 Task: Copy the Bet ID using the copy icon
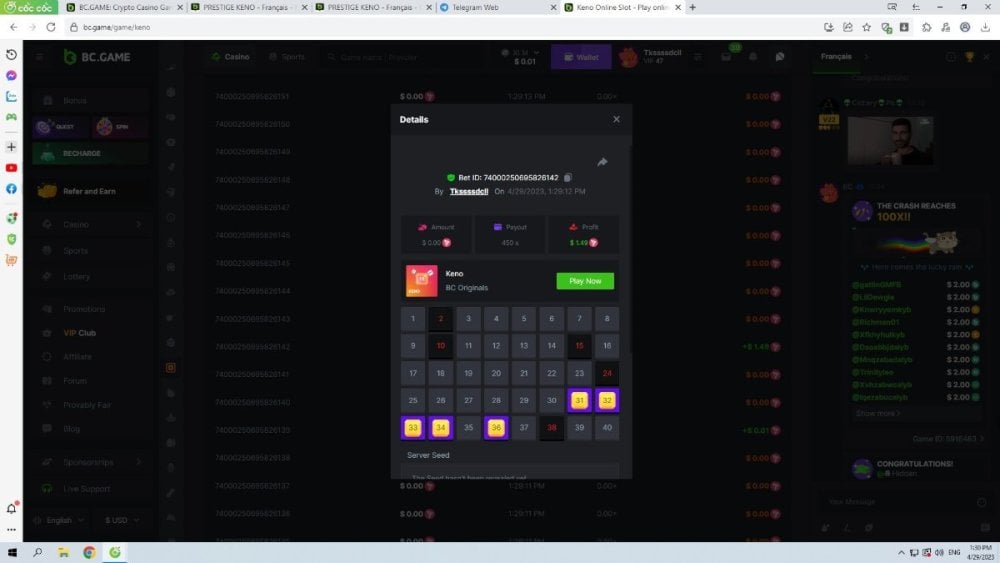point(568,177)
